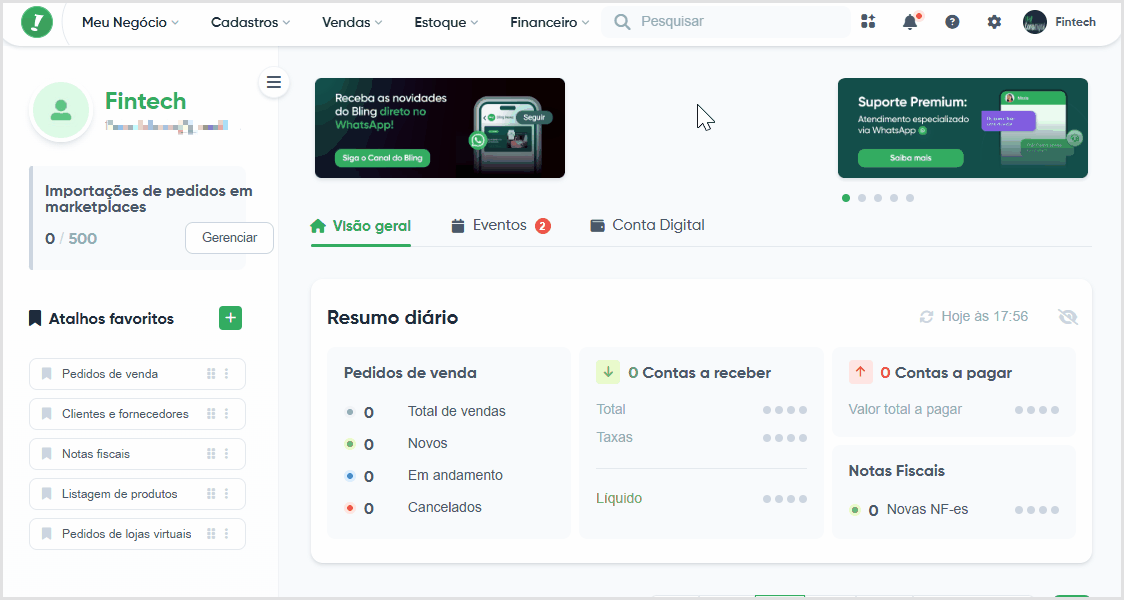This screenshot has height=600, width=1124.
Task: Collapse sidebar with hamburger menu icon
Action: 274,82
